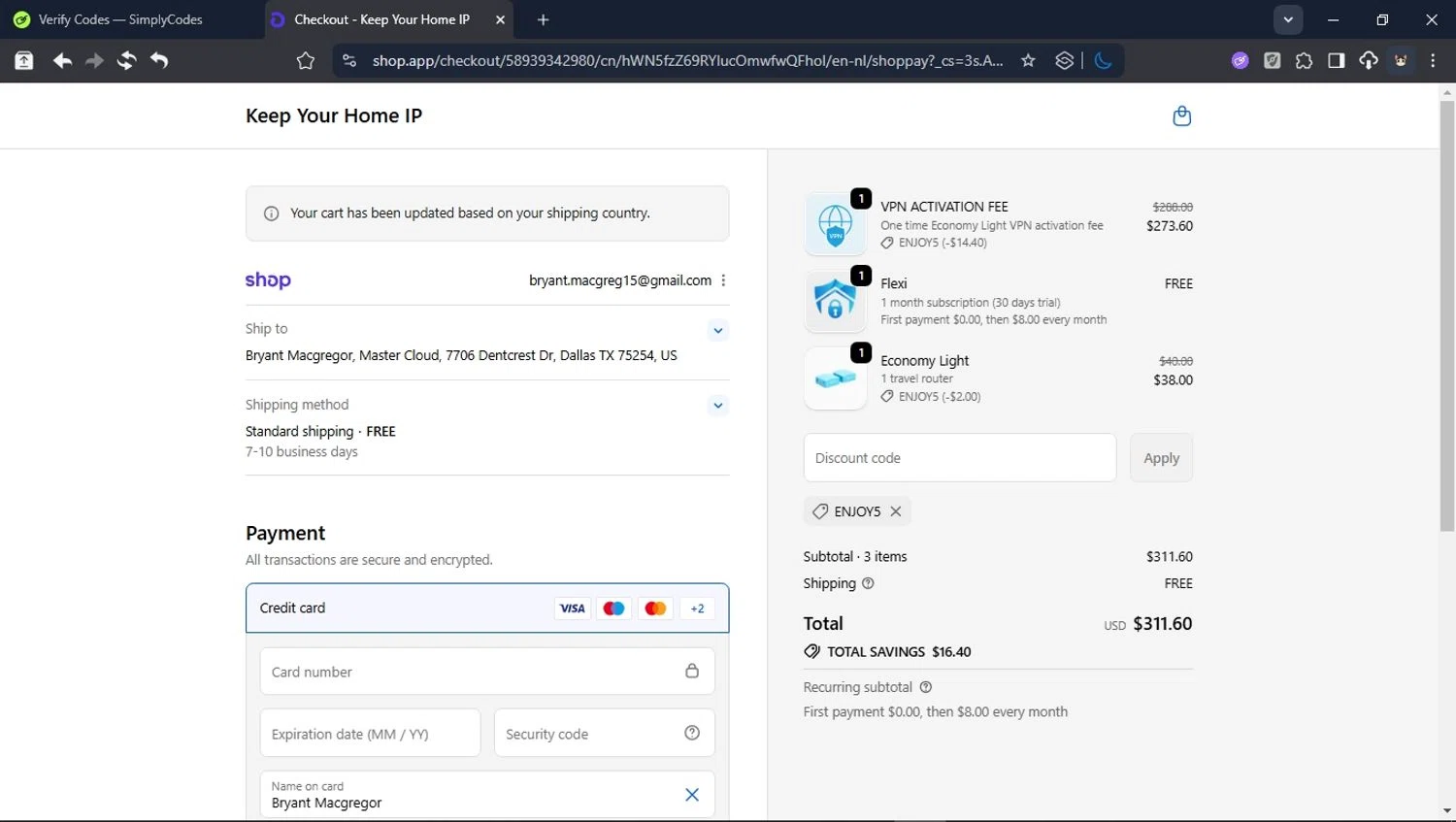
Task: Click the USD $311.60 total amount
Action: 1147,624
